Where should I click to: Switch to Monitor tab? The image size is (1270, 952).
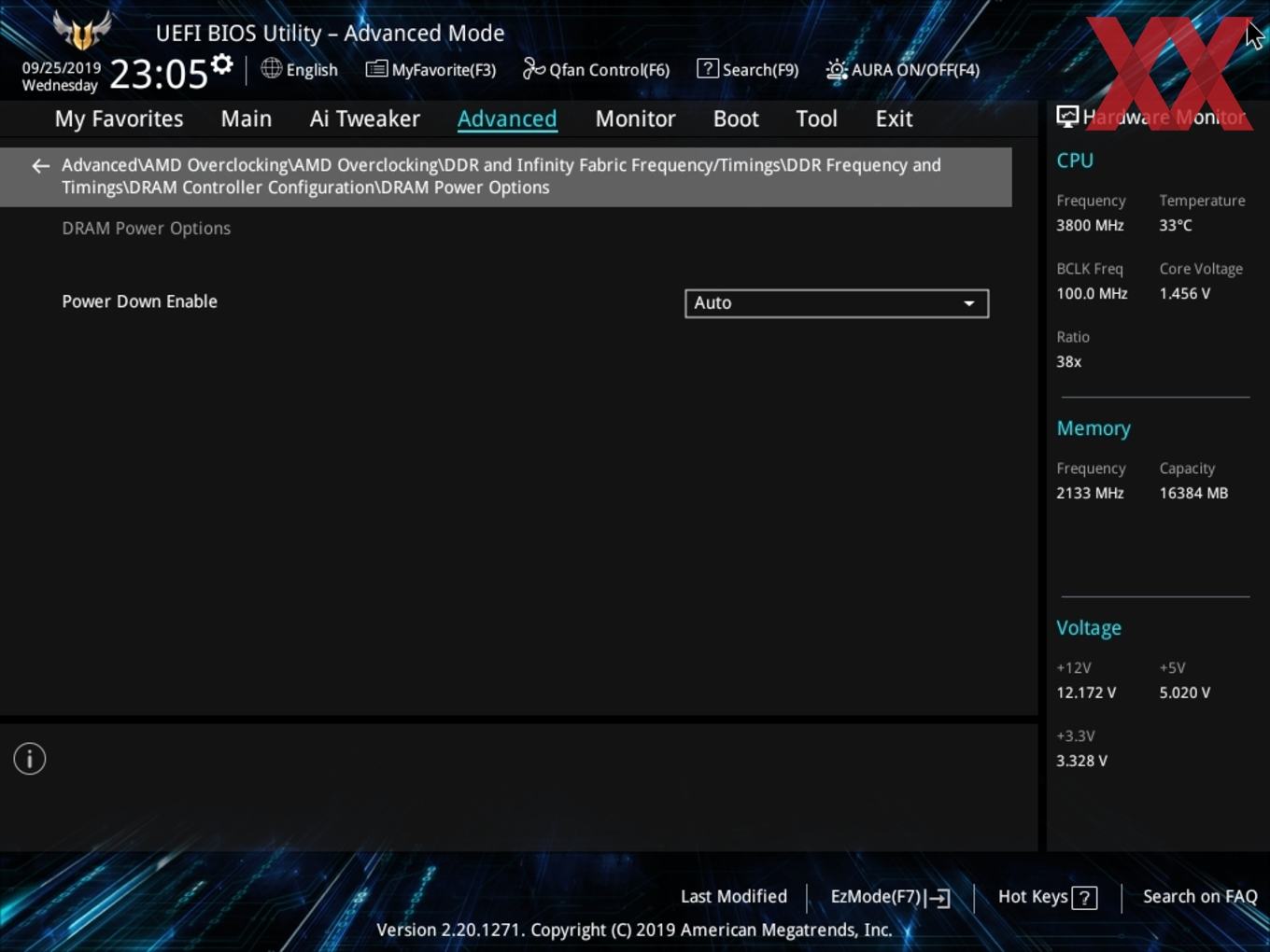tap(635, 119)
